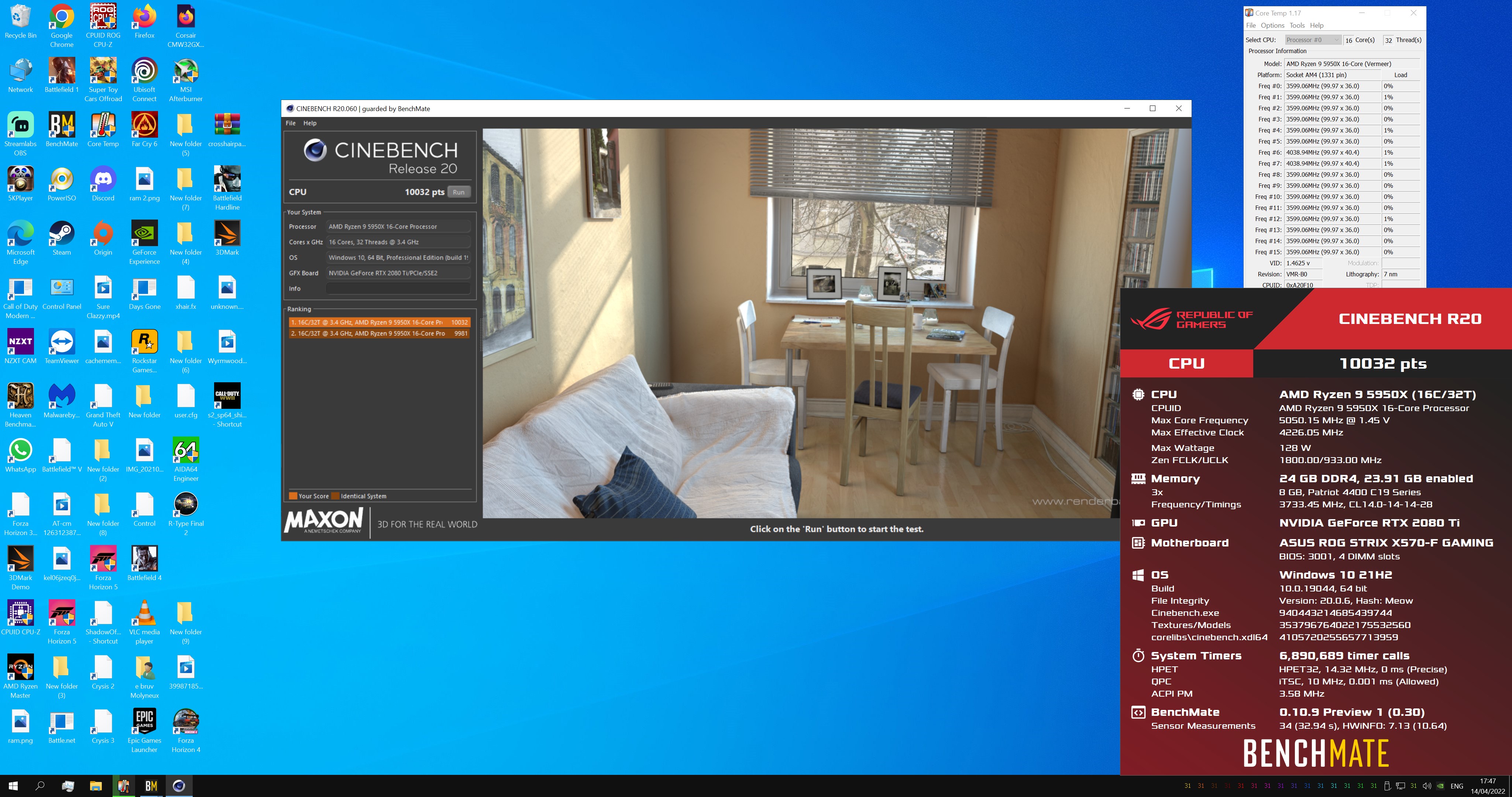Open Cinebench File menu

[291, 123]
